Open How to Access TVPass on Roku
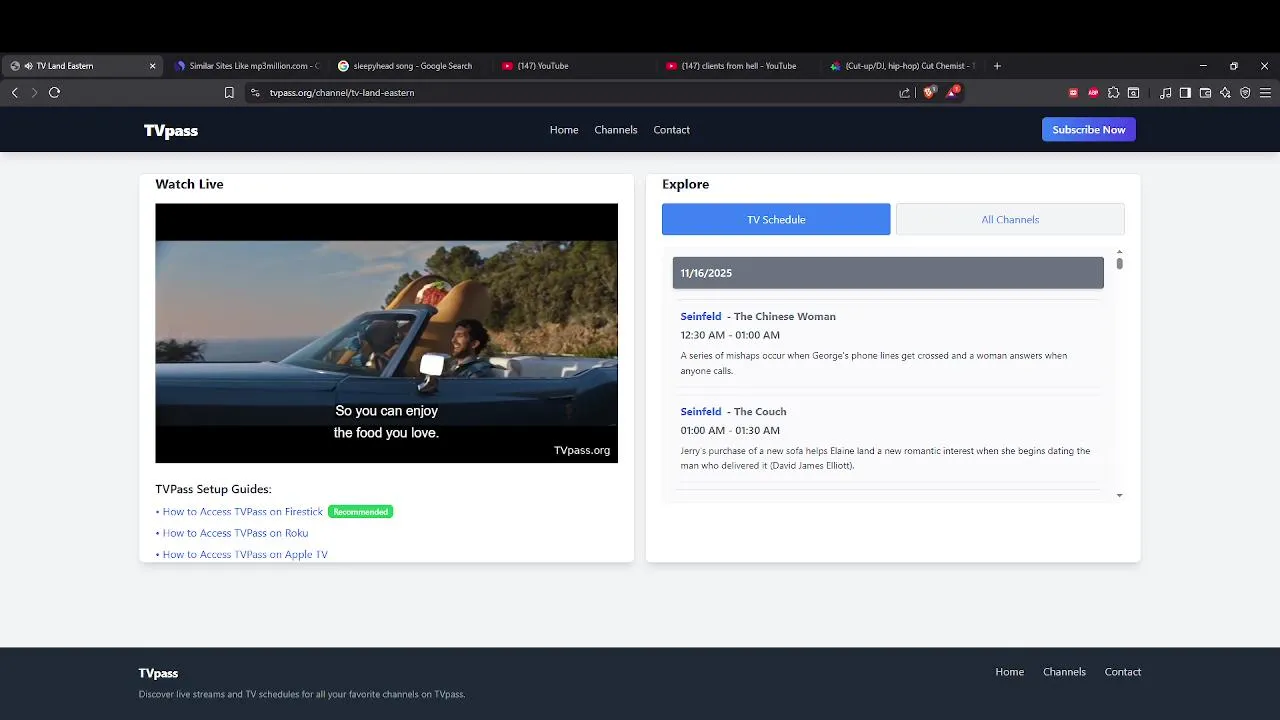Screen dimensions: 1280x720 pyautogui.click(x=235, y=533)
